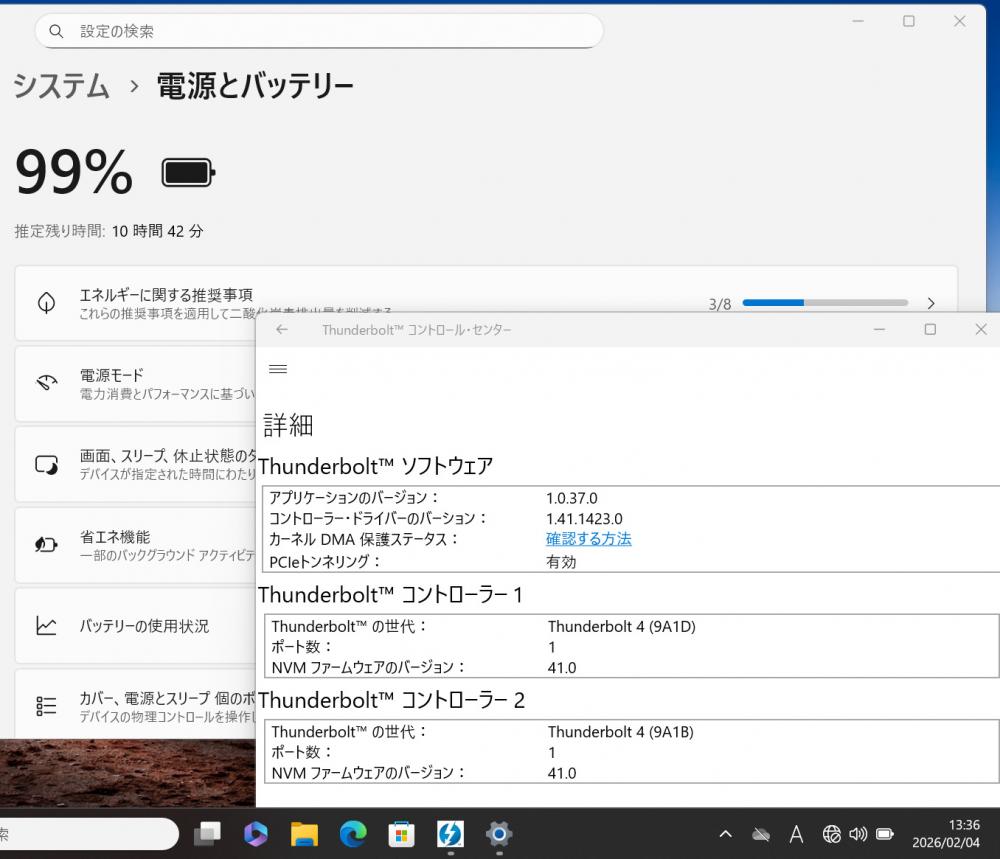Open Microsoft Store from taskbar
The width and height of the screenshot is (1000, 859).
tap(401, 833)
